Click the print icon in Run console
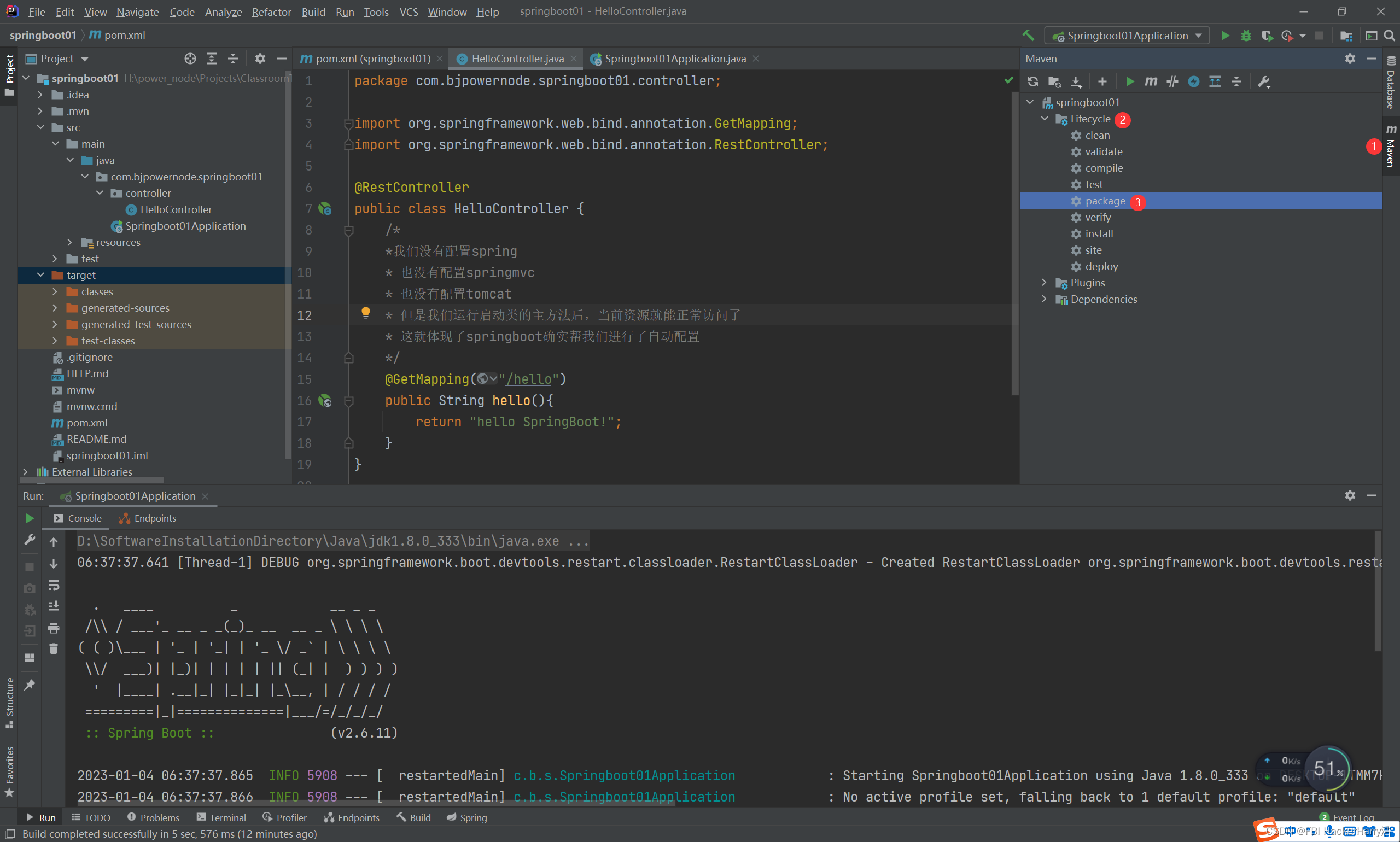Screen dimensions: 1400x842 pyautogui.click(x=54, y=628)
